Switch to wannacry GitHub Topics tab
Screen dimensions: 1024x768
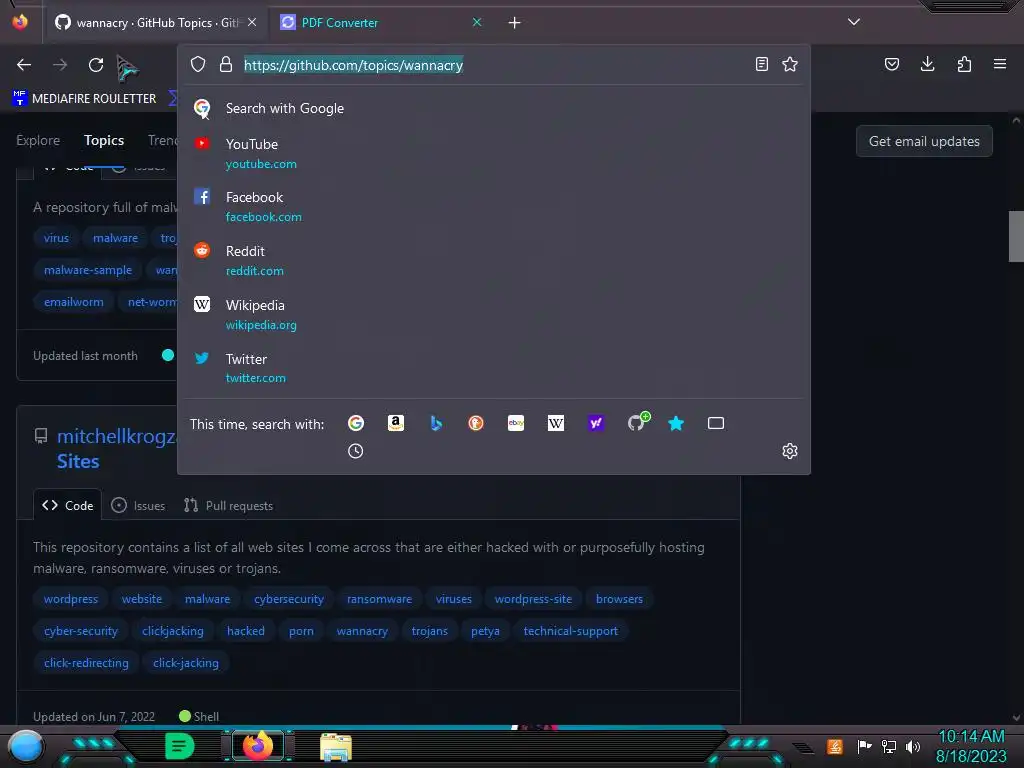click(157, 23)
